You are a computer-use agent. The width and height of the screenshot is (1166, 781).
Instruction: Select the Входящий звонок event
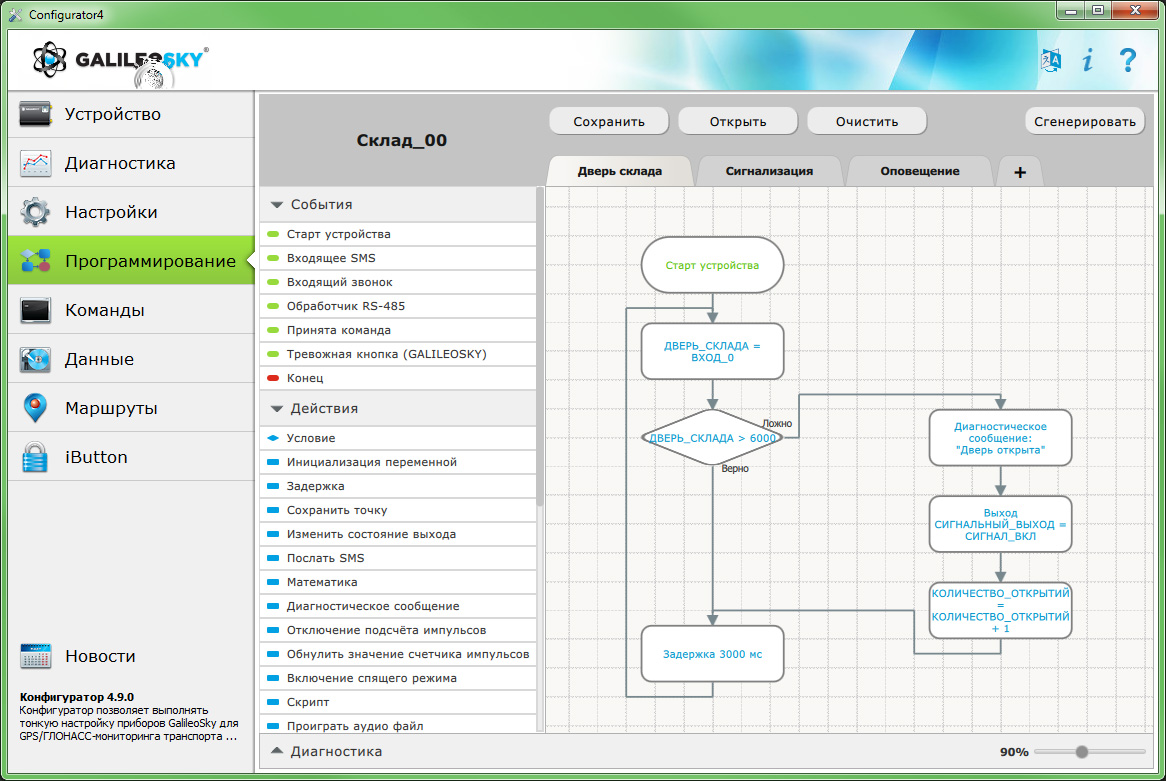click(x=398, y=282)
